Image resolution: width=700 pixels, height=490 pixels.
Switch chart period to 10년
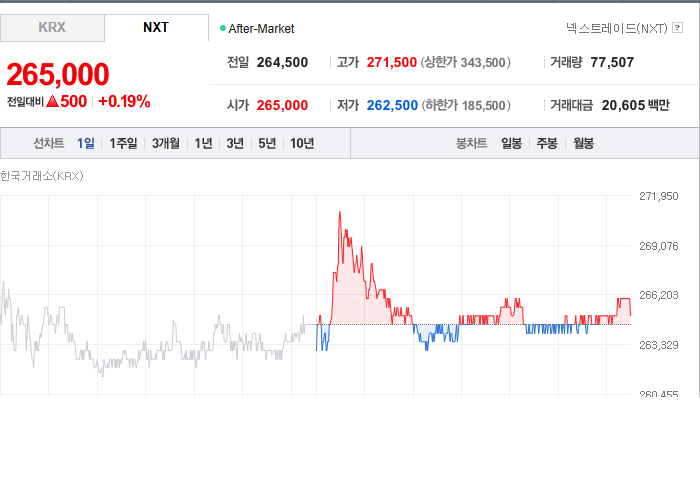302,143
